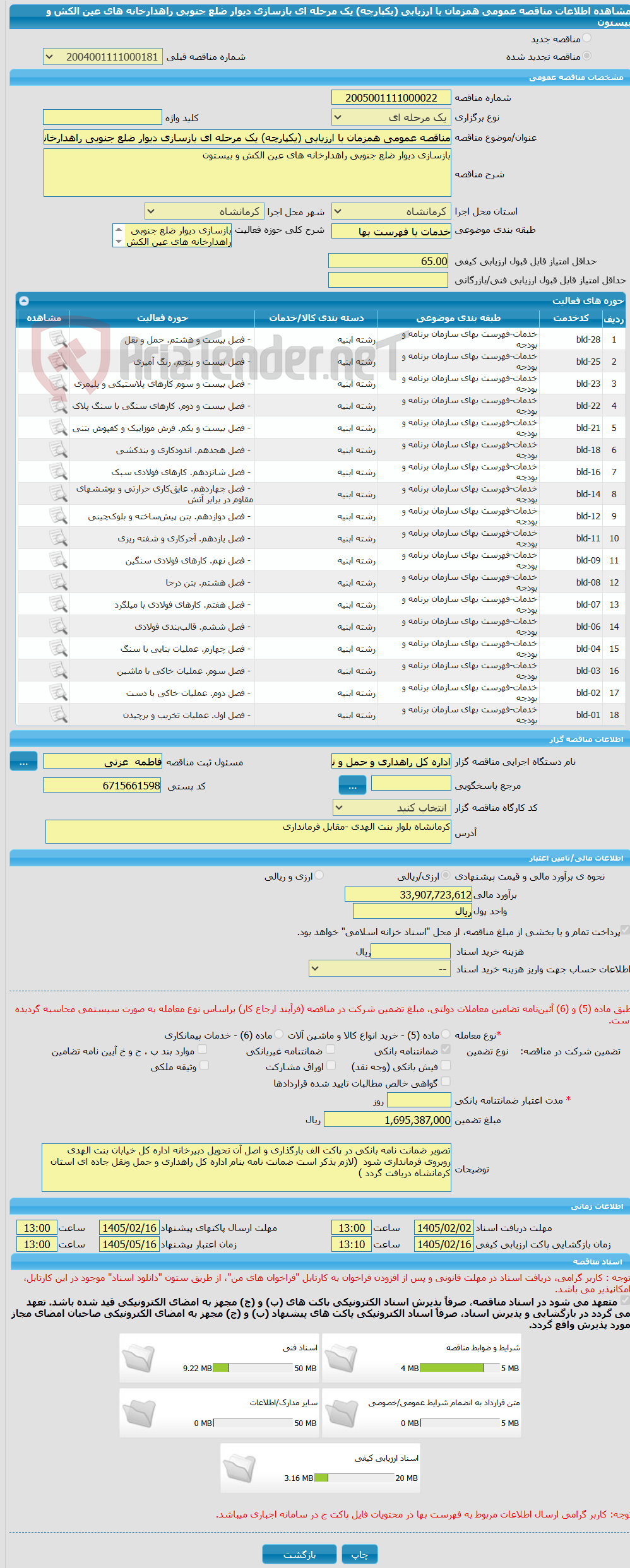Screen dimensions: 630x1568
Task: Open view icon for row bld-09
Action: pyautogui.click(x=58, y=560)
